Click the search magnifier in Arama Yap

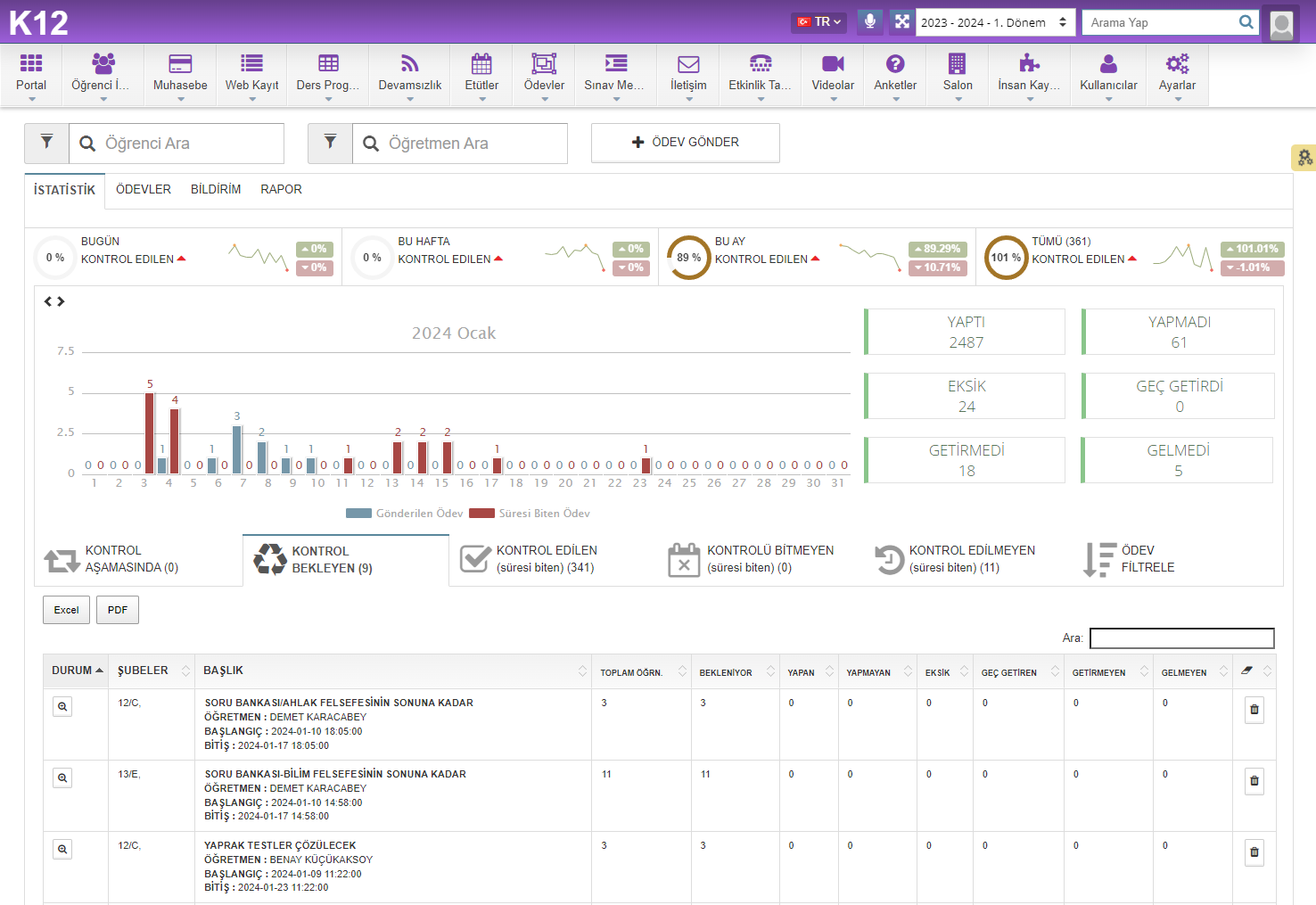(x=1246, y=22)
